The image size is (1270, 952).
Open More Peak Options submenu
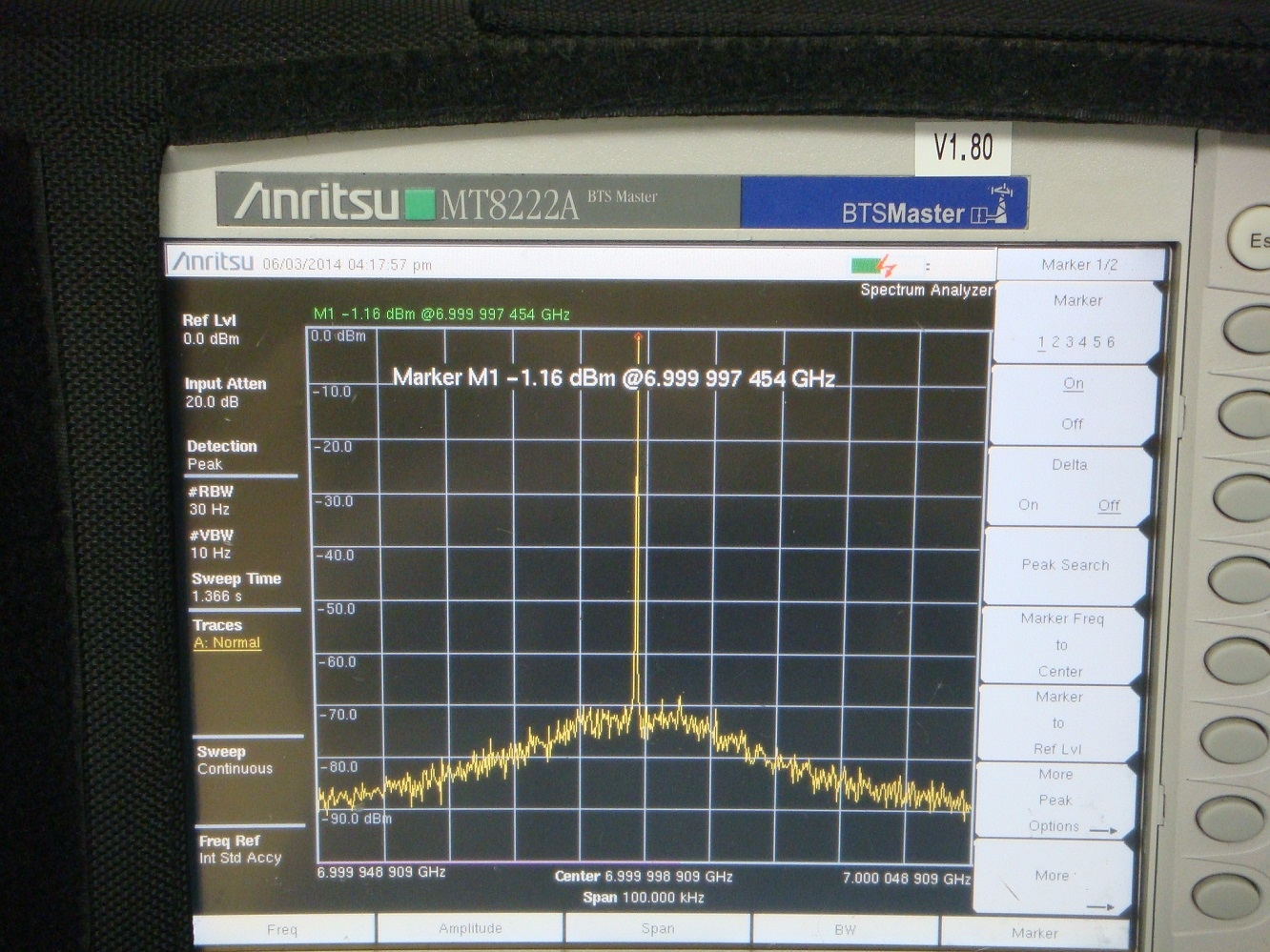1055,800
